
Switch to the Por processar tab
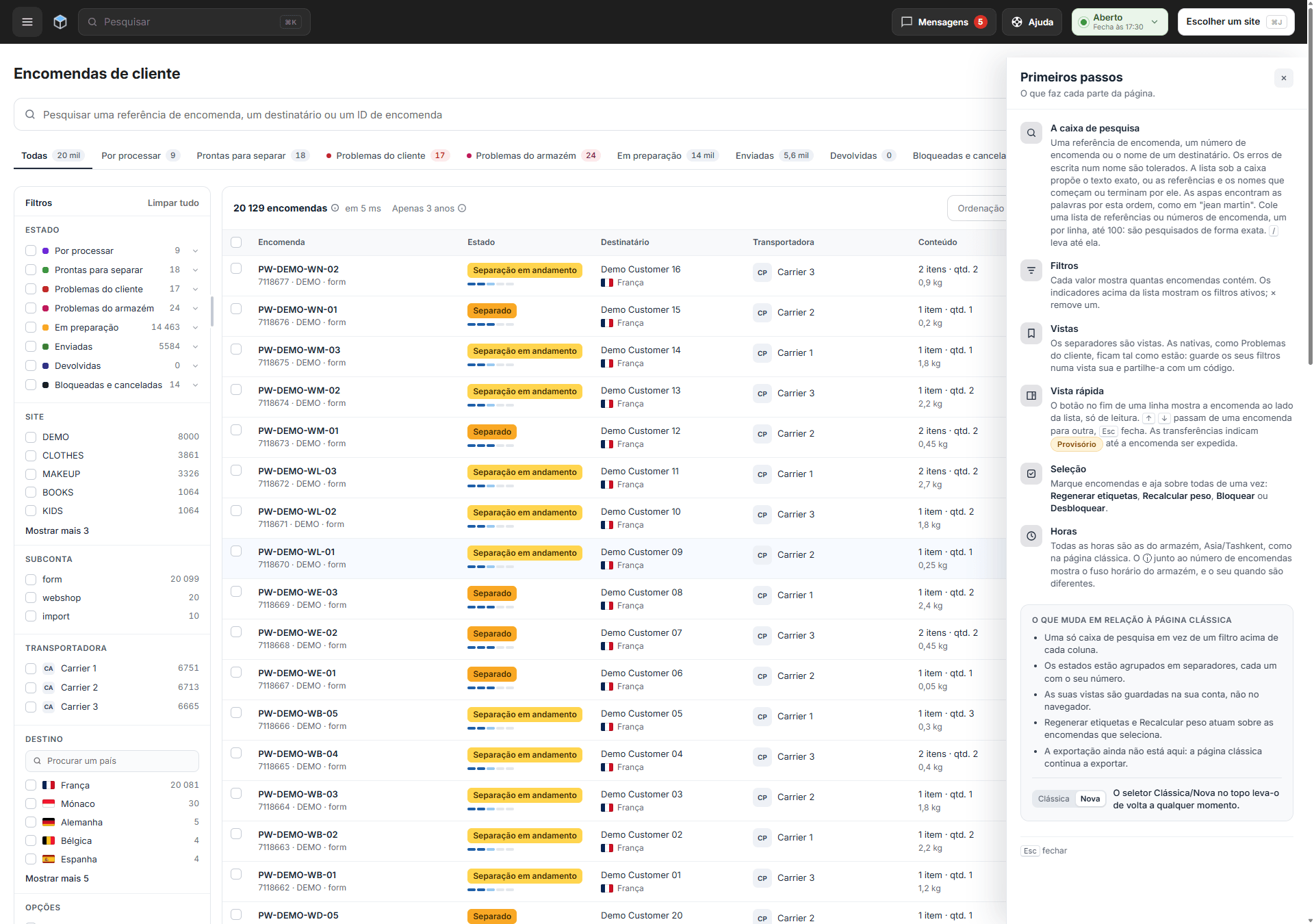click(140, 156)
